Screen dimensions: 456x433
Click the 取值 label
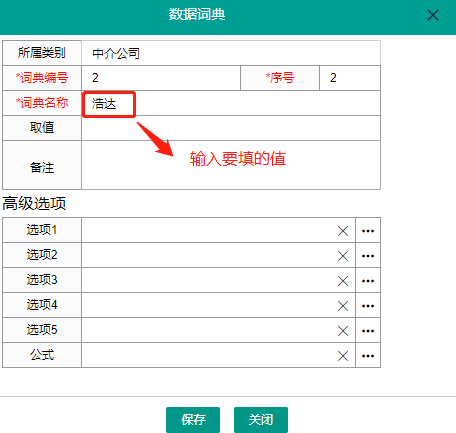click(42, 128)
